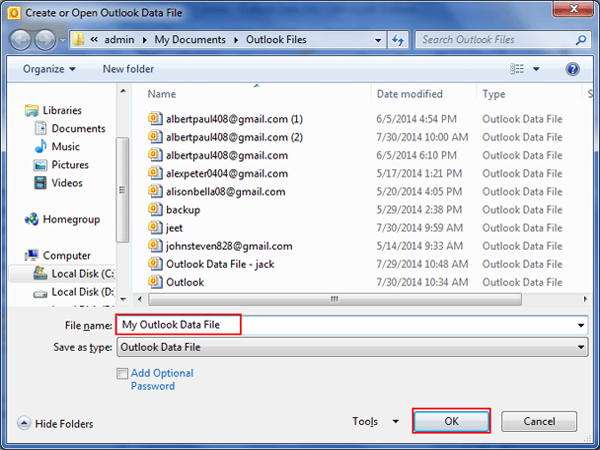The image size is (600, 450).
Task: Click the Hide Folders label
Action: [x=64, y=424]
